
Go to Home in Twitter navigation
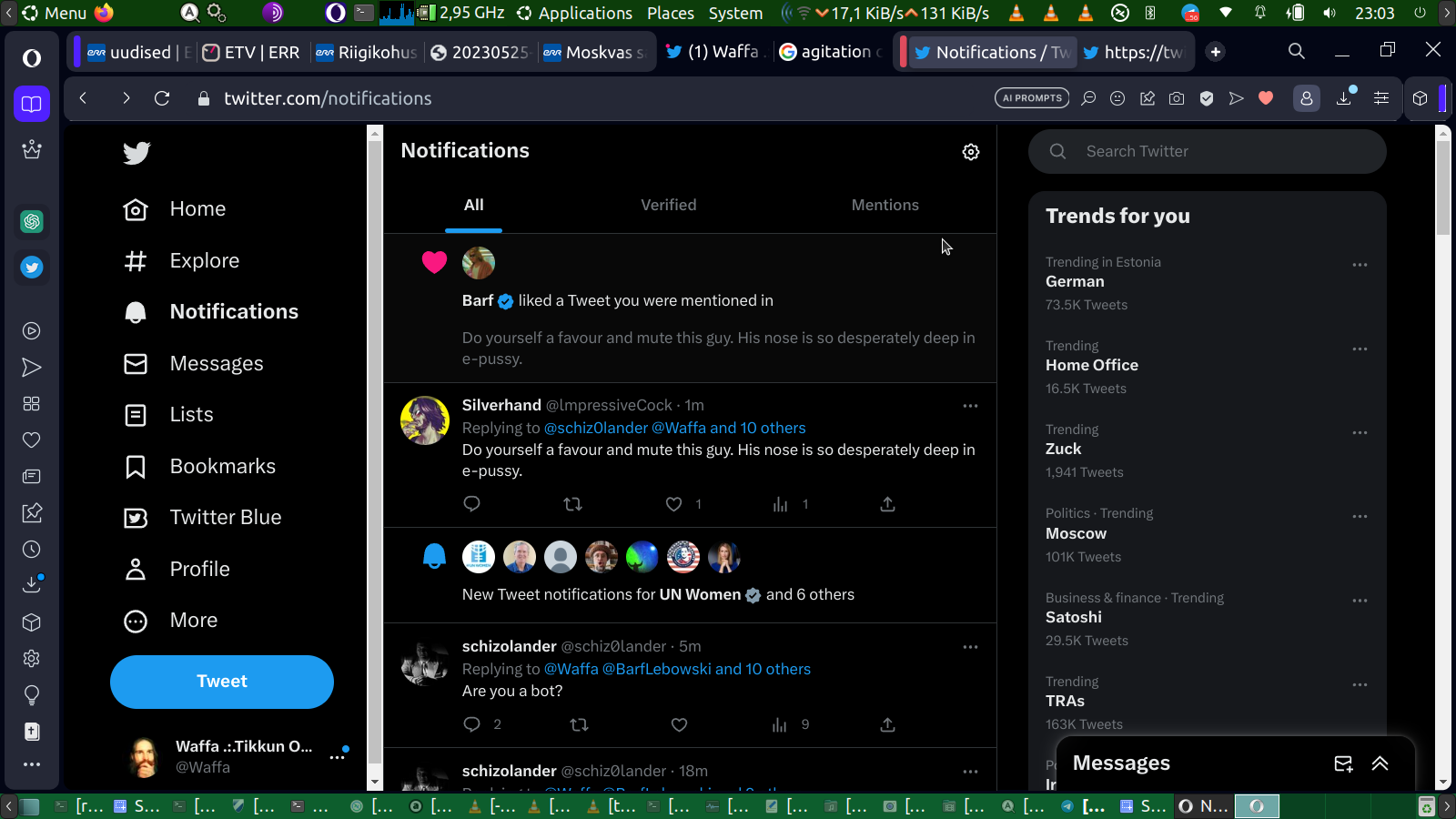[x=175, y=209]
